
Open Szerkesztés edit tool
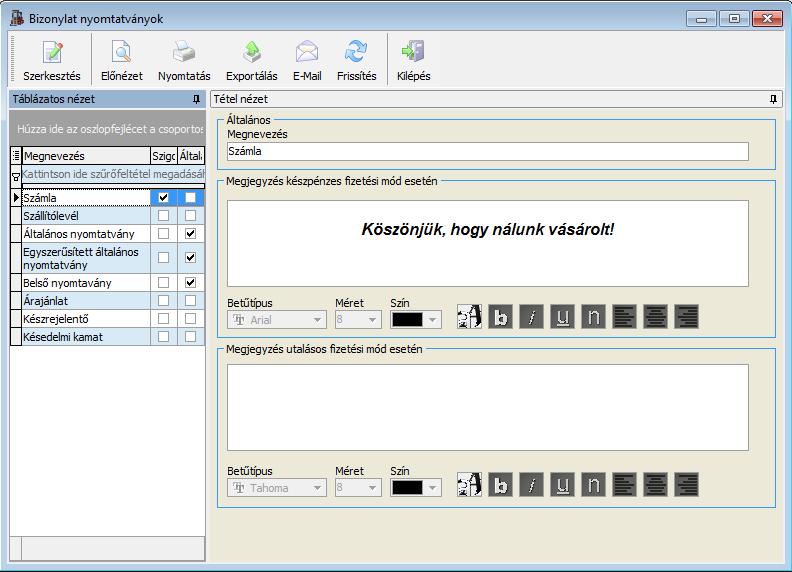click(x=52, y=61)
